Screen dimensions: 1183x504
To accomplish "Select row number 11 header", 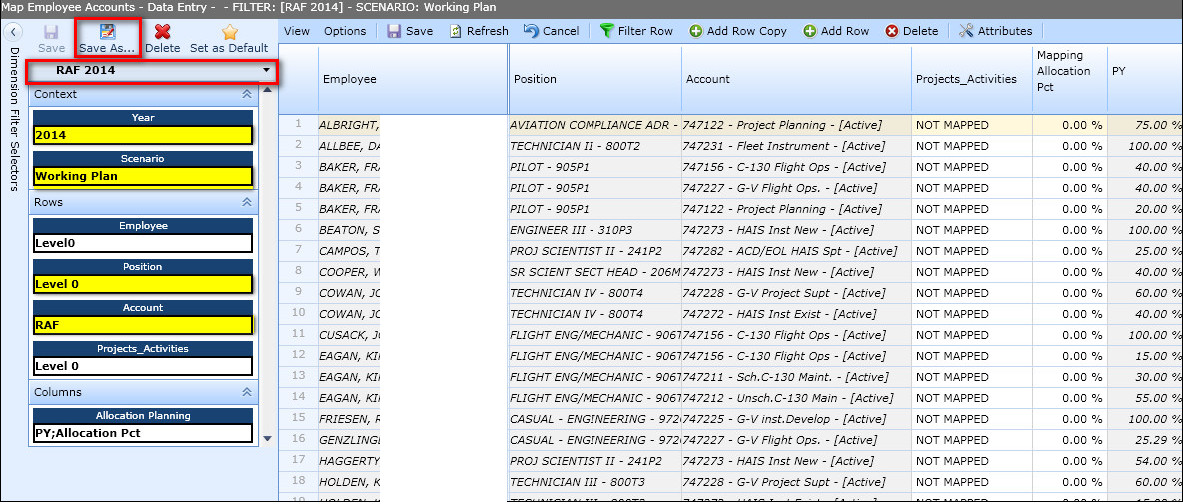I will (298, 334).
